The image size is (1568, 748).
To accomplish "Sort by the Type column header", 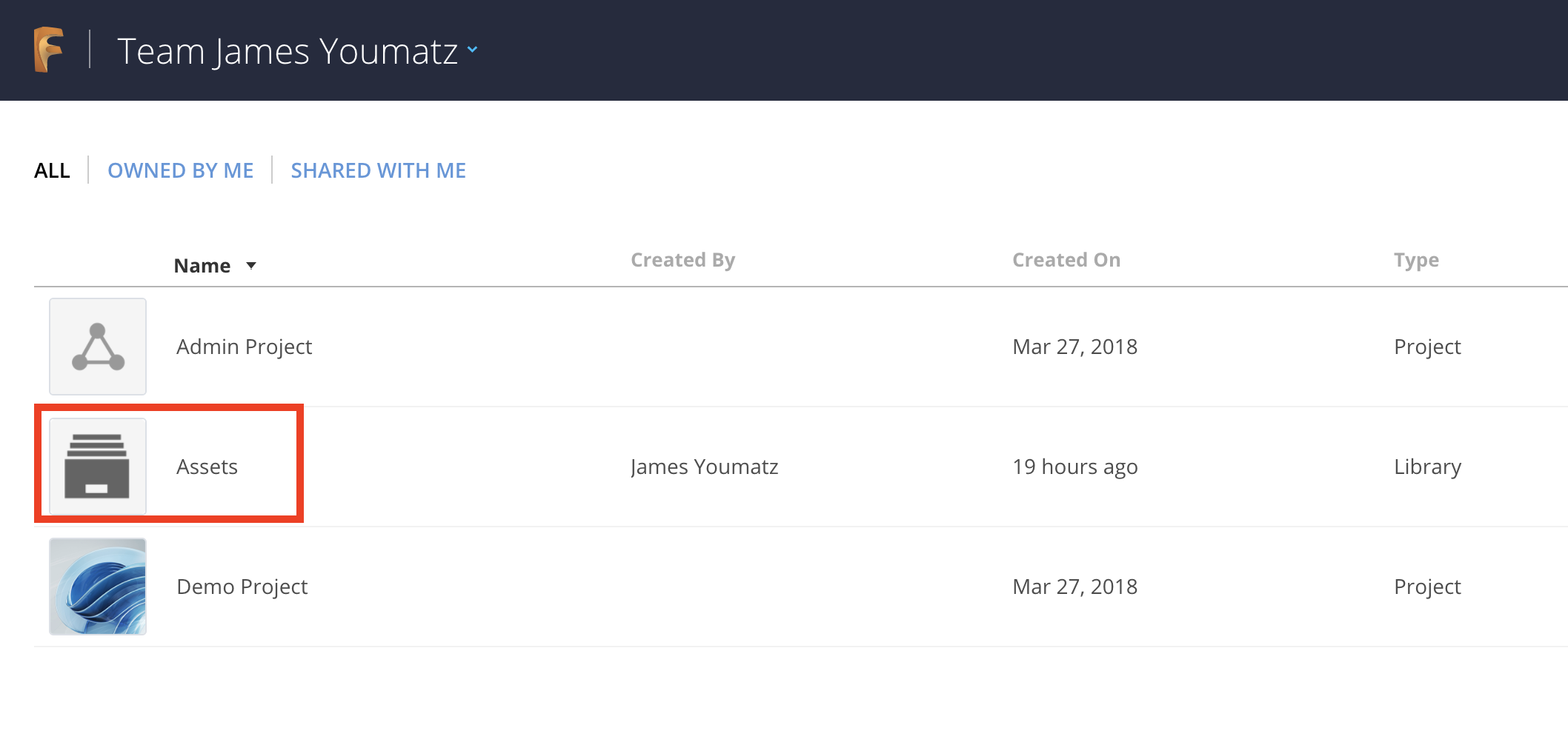I will (1415, 260).
